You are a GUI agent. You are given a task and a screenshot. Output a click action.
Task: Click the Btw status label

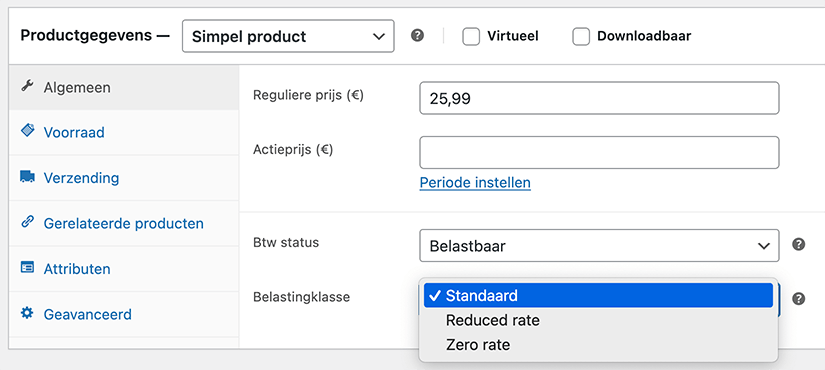coord(286,242)
